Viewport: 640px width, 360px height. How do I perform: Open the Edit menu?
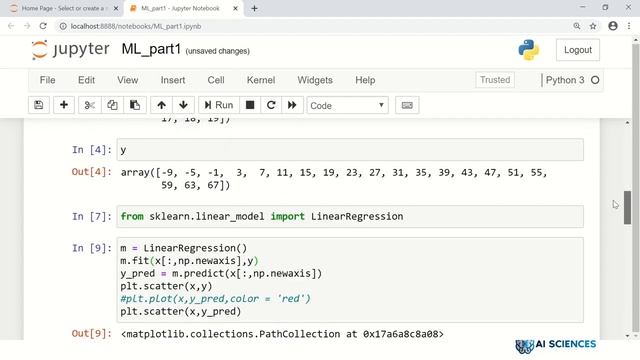click(87, 80)
